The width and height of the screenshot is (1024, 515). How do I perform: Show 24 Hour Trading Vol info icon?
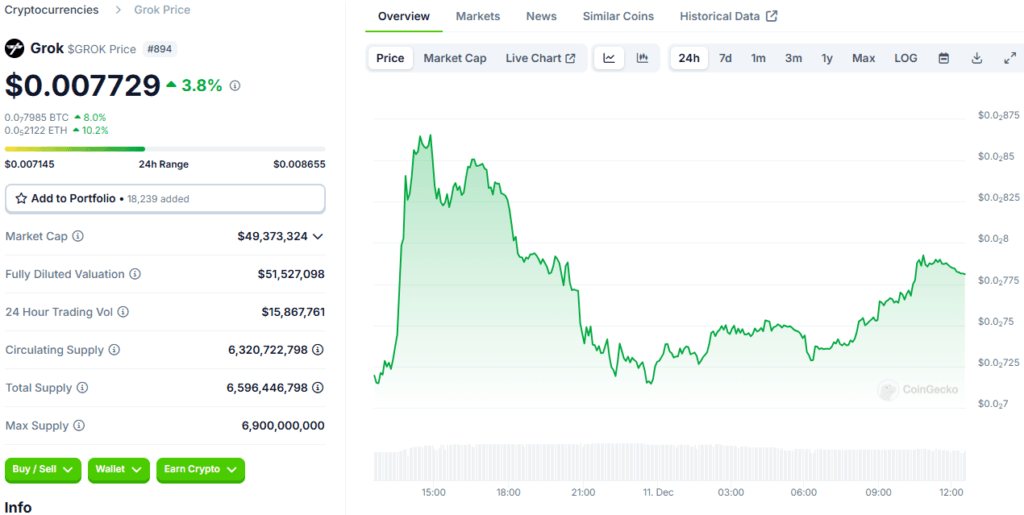tap(123, 312)
